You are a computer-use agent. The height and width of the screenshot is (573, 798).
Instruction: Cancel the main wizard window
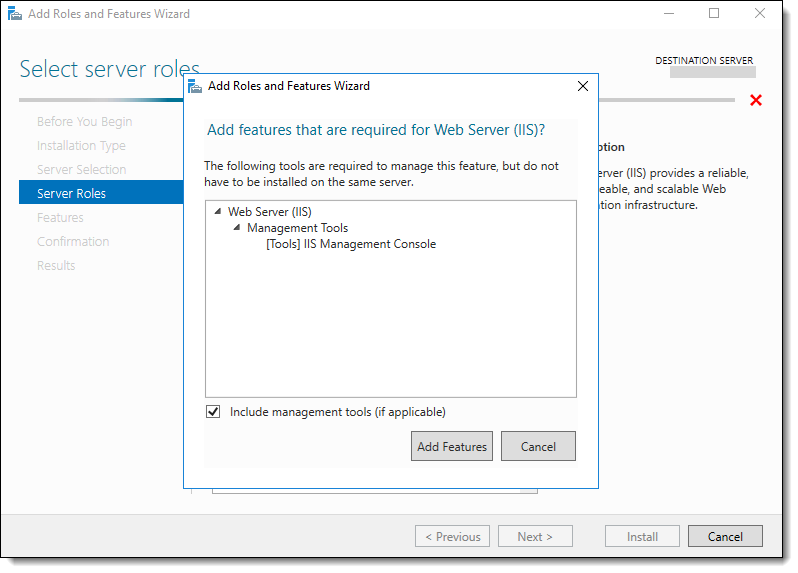(725, 536)
